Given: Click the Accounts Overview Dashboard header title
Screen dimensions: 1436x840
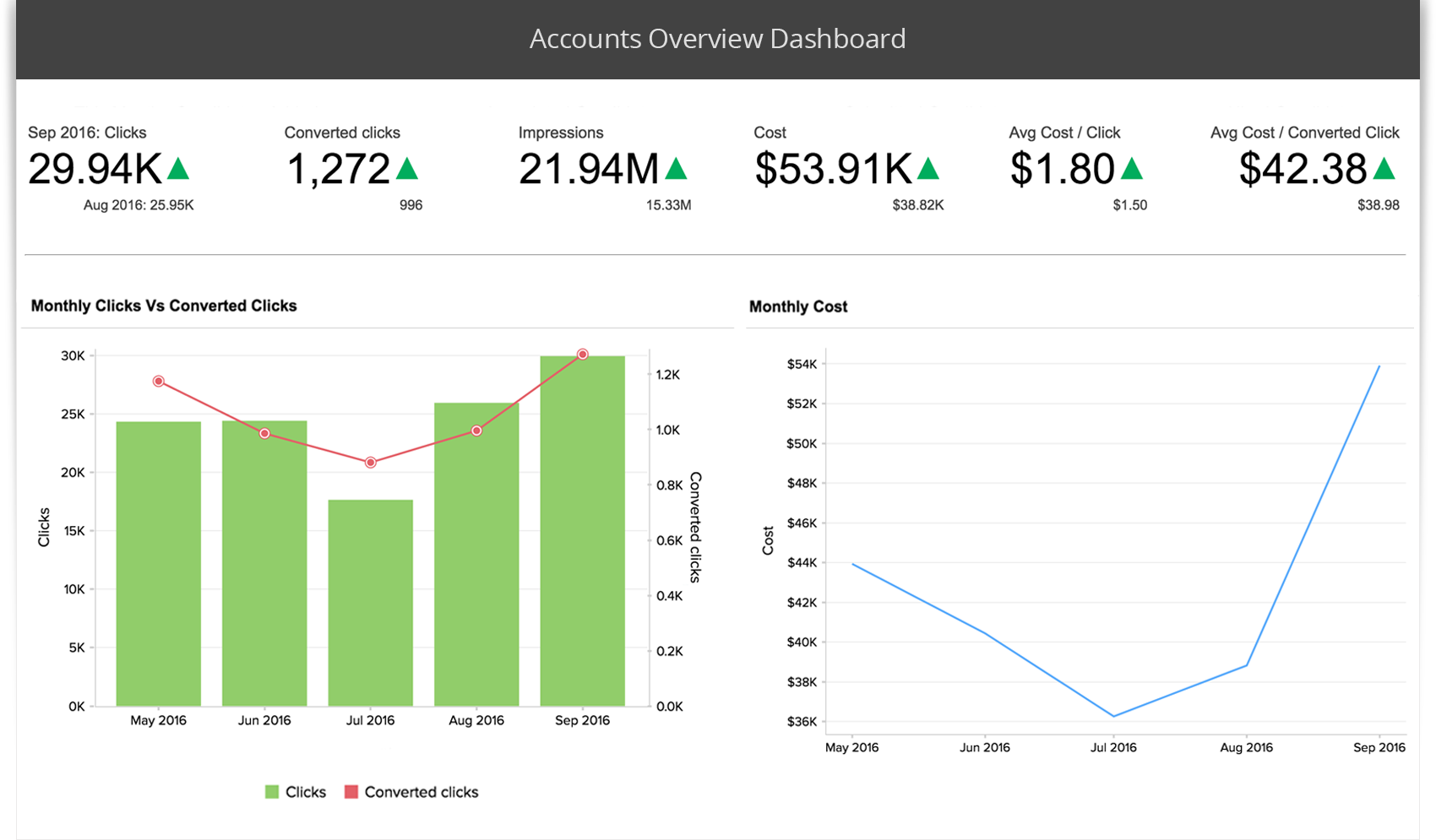Looking at the screenshot, I should point(717,39).
